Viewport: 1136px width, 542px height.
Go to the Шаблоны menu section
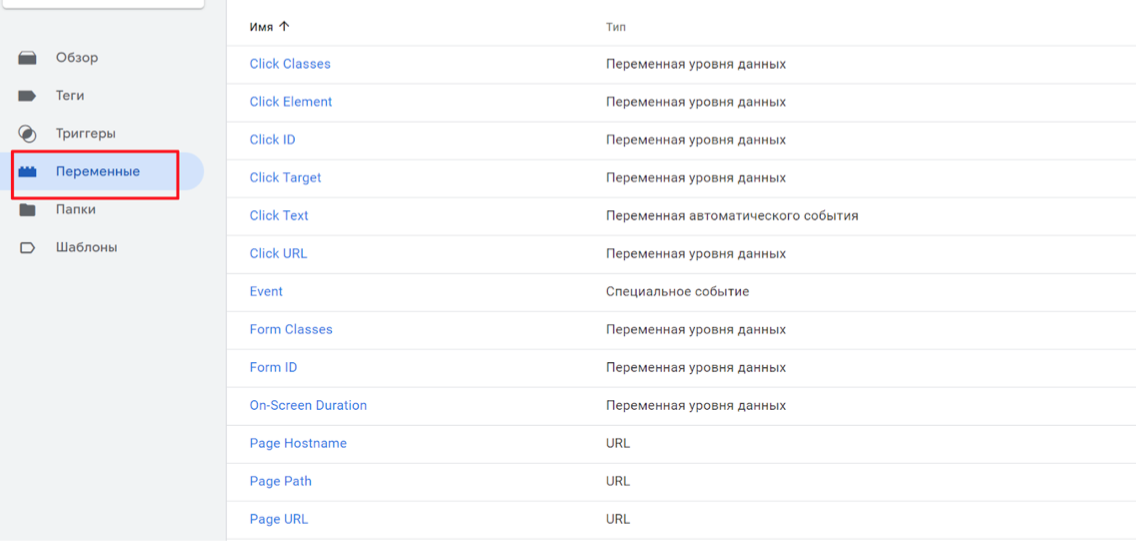click(87, 247)
